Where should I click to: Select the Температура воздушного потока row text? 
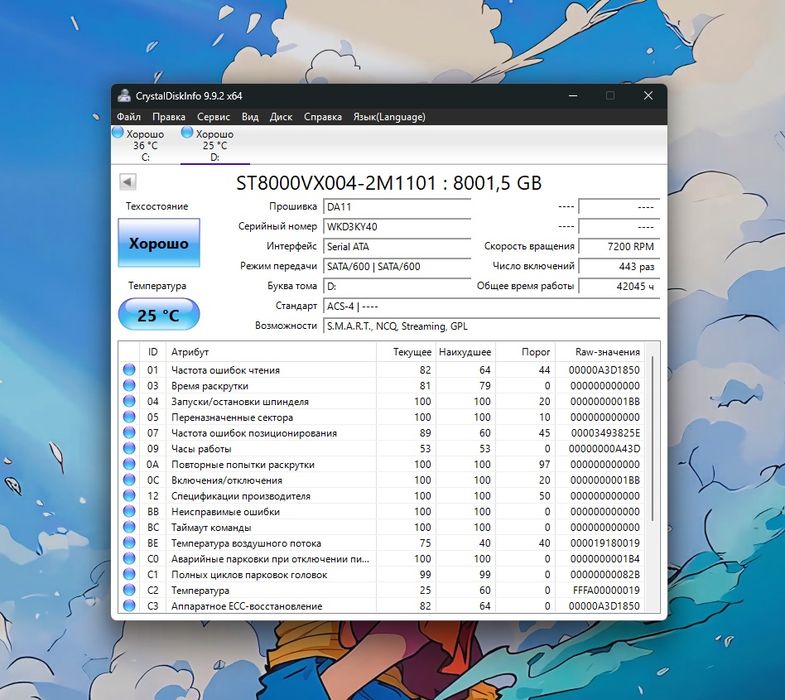246,543
